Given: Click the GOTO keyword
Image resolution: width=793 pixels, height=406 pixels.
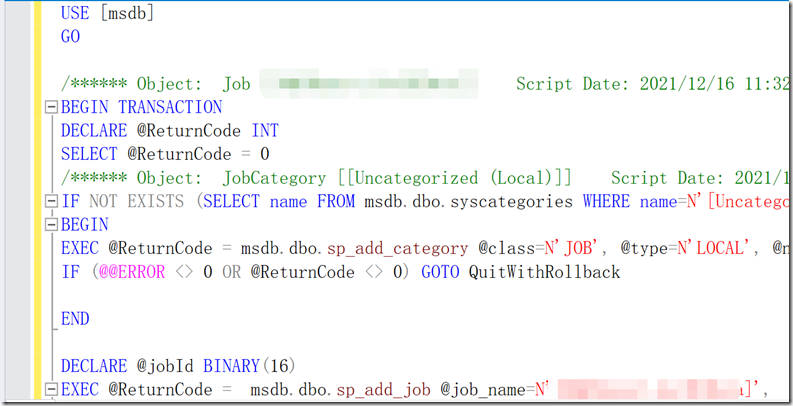Looking at the screenshot, I should point(440,272).
